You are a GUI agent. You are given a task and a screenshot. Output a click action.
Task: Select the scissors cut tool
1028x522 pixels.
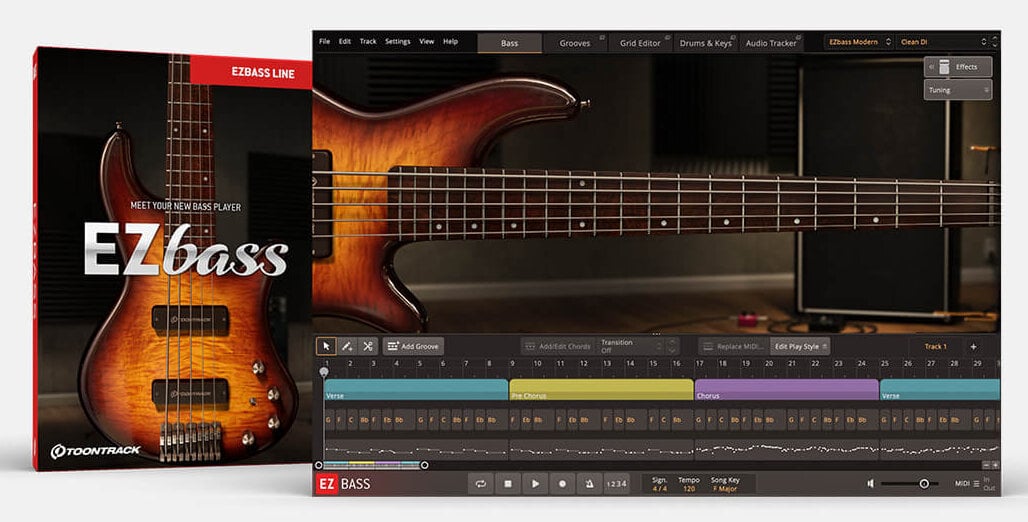point(368,346)
